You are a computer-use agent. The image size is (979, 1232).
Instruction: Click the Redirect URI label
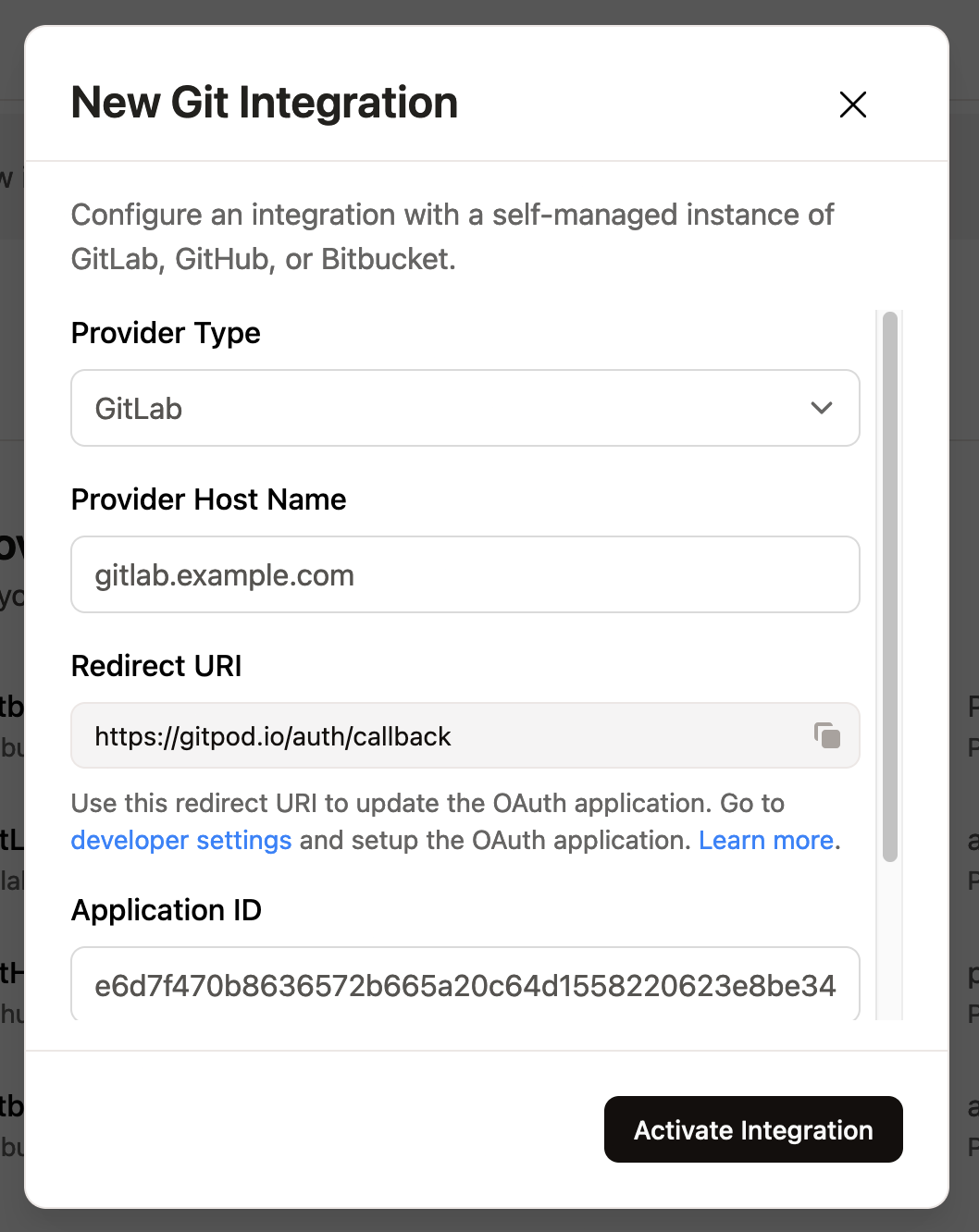click(156, 666)
